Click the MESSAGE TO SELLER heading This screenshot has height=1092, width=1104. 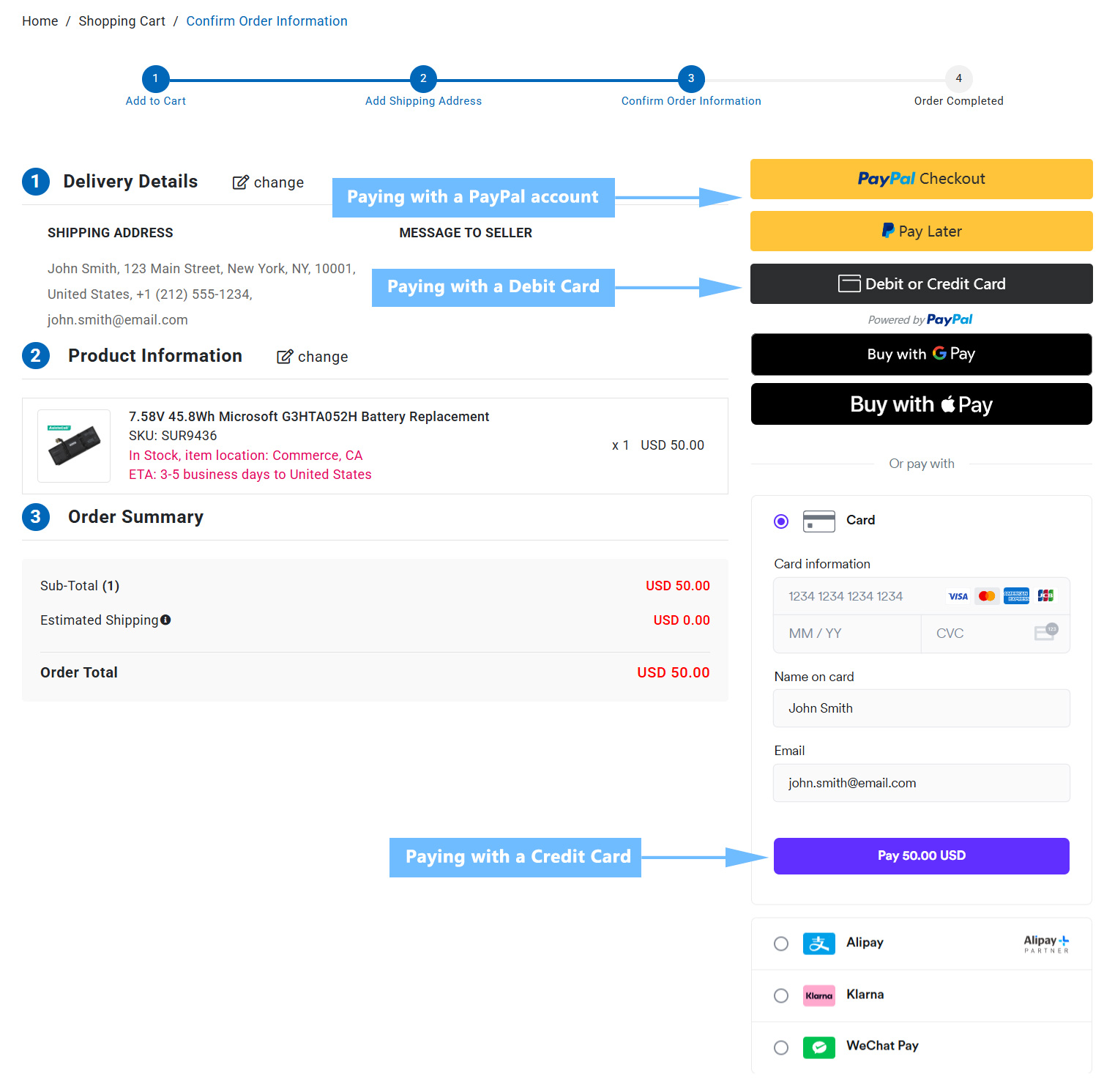(466, 233)
